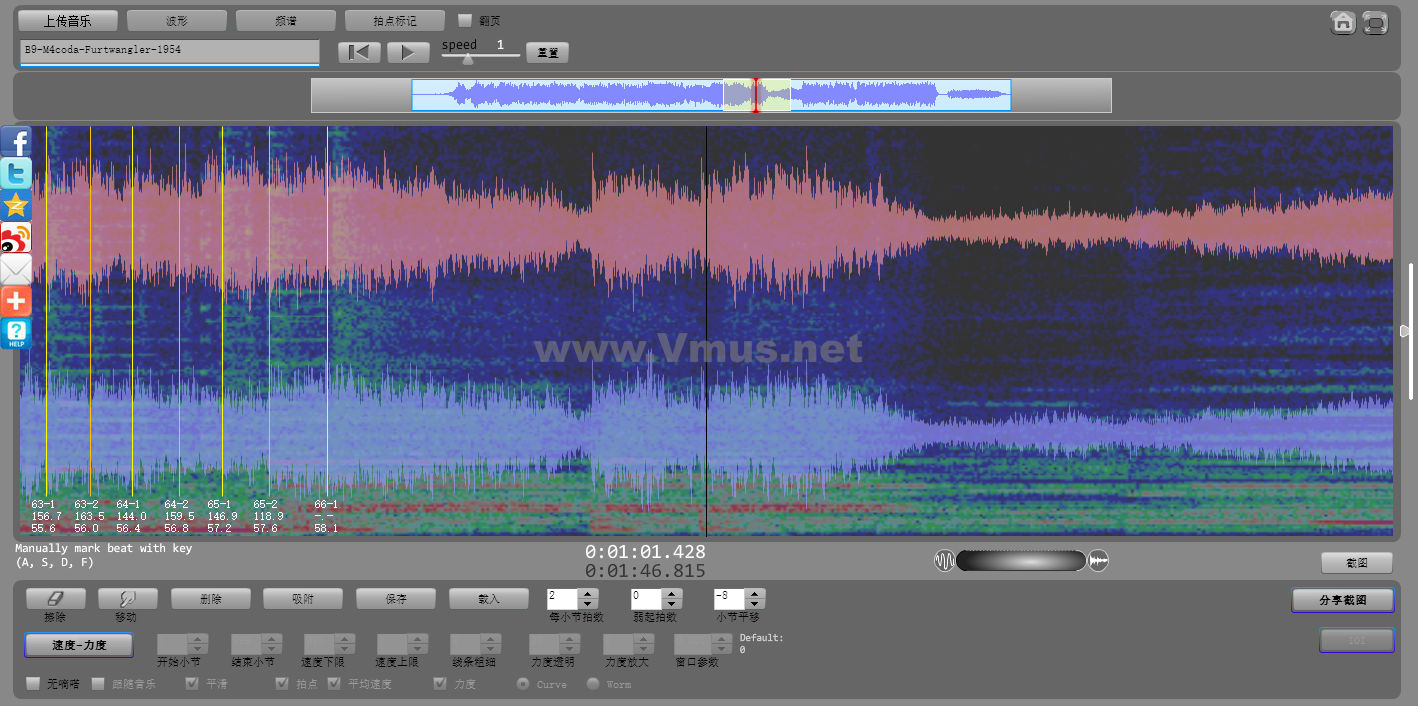Open the 拍点标记 beat marking view
The width and height of the screenshot is (1418, 706).
coord(395,20)
